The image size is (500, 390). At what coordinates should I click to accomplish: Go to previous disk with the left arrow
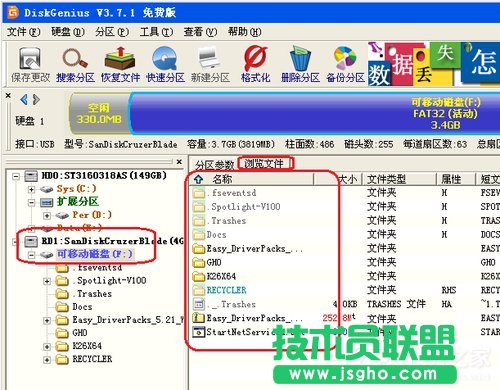[x=24, y=99]
